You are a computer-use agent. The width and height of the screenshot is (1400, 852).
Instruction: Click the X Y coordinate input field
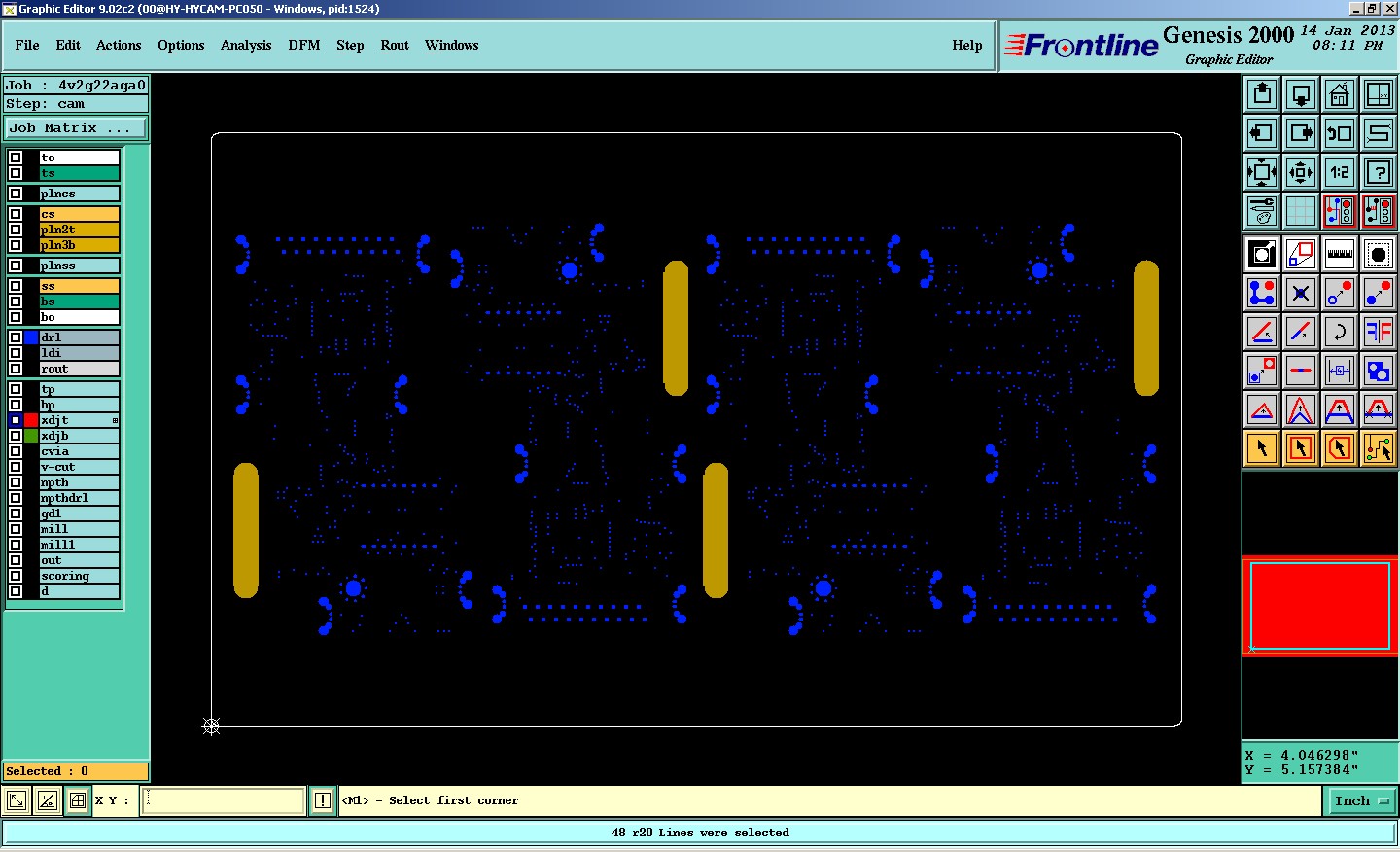coord(224,800)
